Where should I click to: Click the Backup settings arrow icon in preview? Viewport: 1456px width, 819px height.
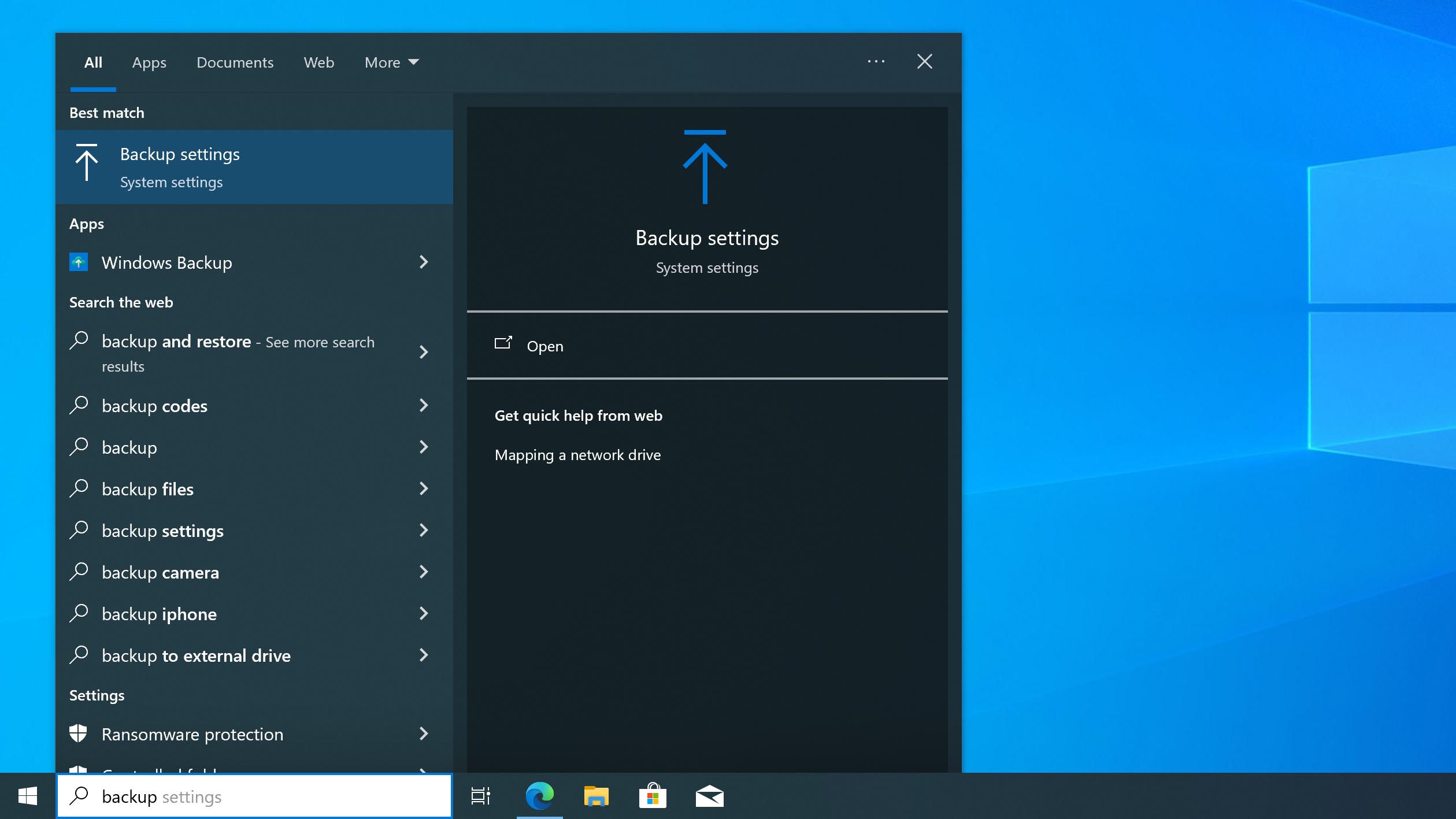point(705,166)
